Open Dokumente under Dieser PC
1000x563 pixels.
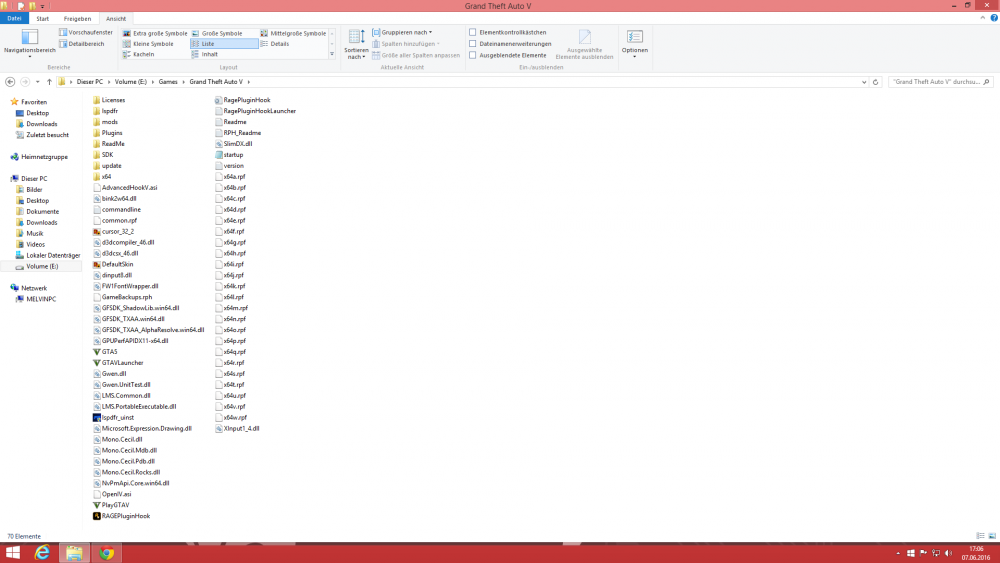[42, 212]
